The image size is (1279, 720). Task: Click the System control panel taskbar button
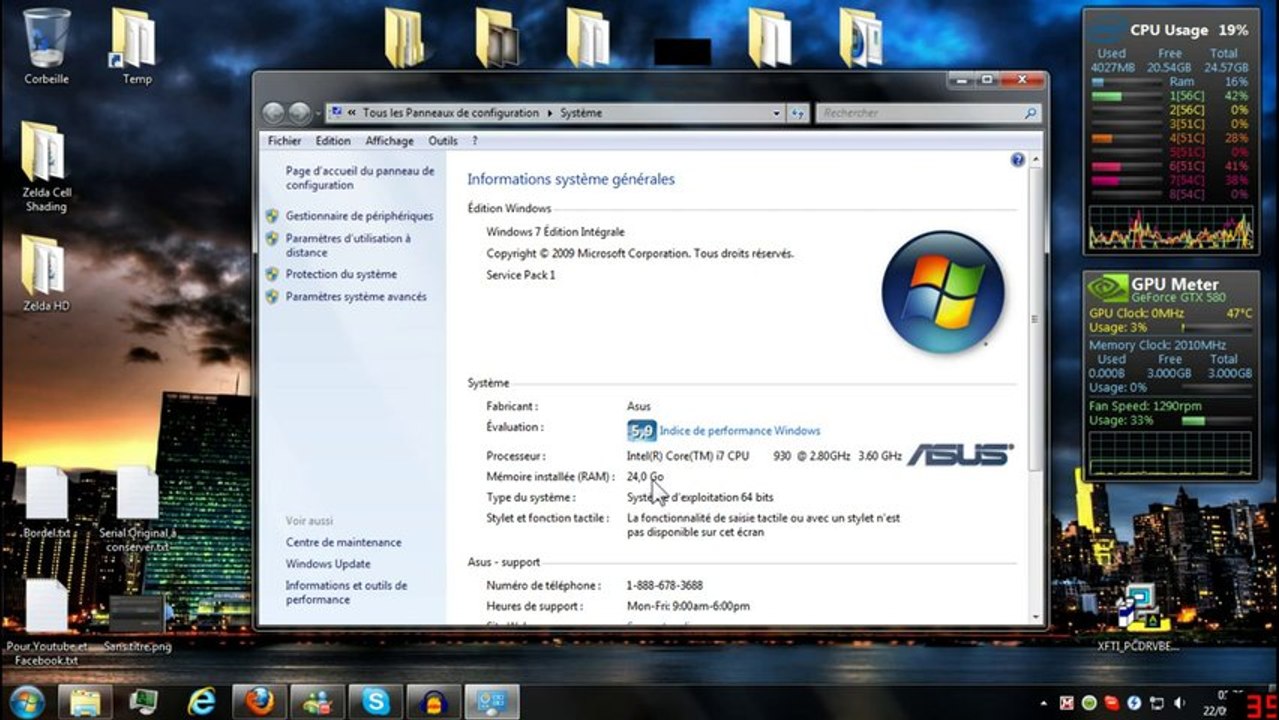[492, 702]
